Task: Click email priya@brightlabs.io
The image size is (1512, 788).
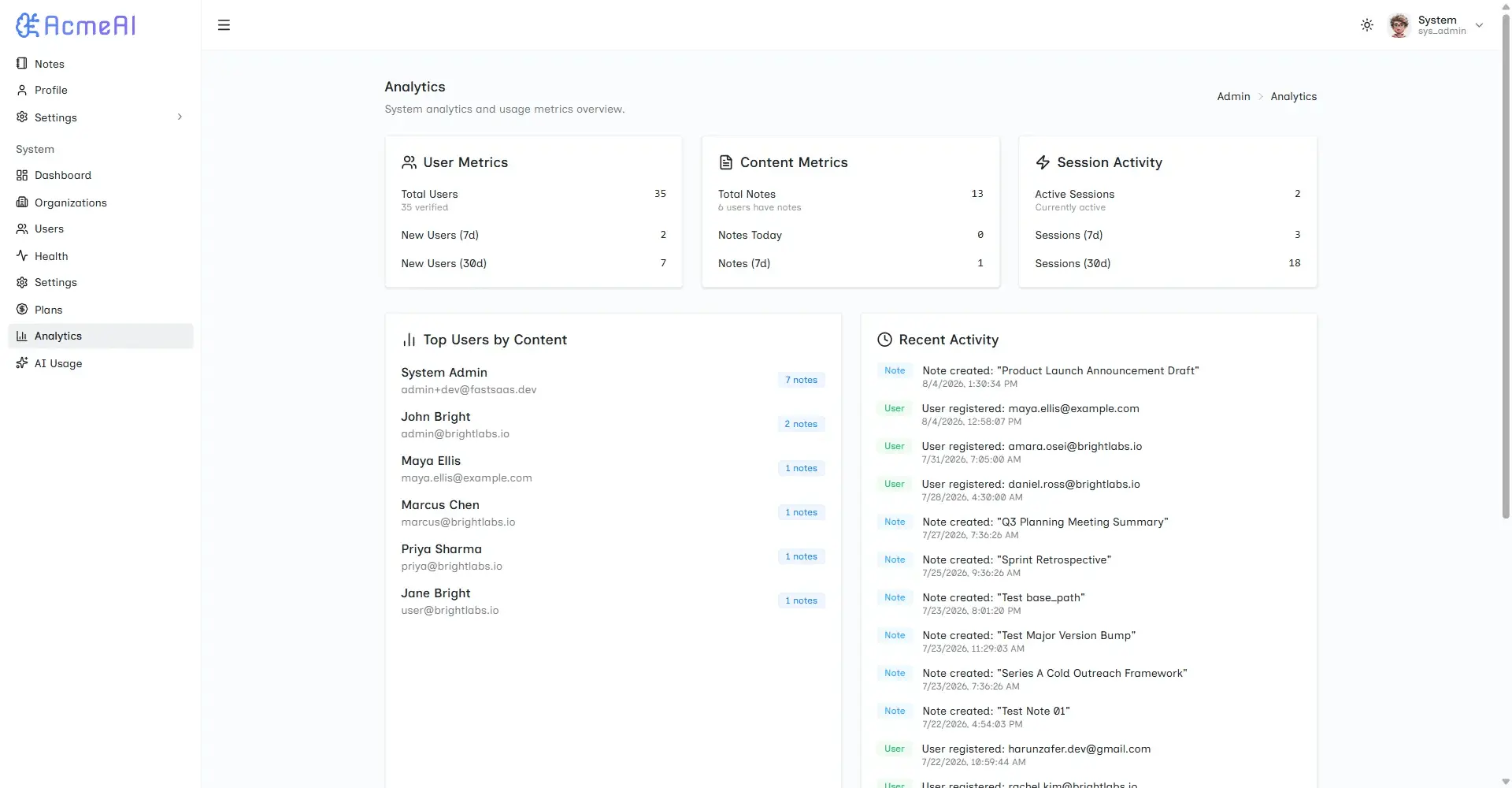Action: [451, 567]
